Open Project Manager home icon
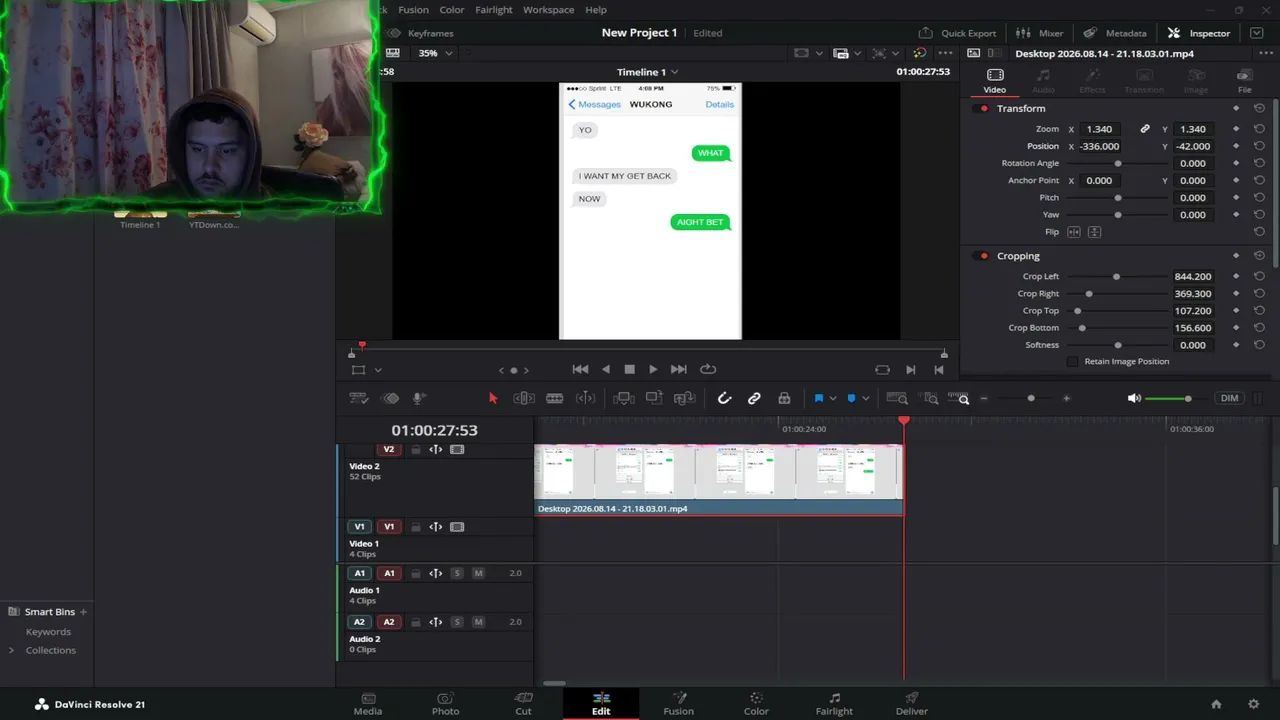Image resolution: width=1280 pixels, height=720 pixels. [x=1216, y=704]
